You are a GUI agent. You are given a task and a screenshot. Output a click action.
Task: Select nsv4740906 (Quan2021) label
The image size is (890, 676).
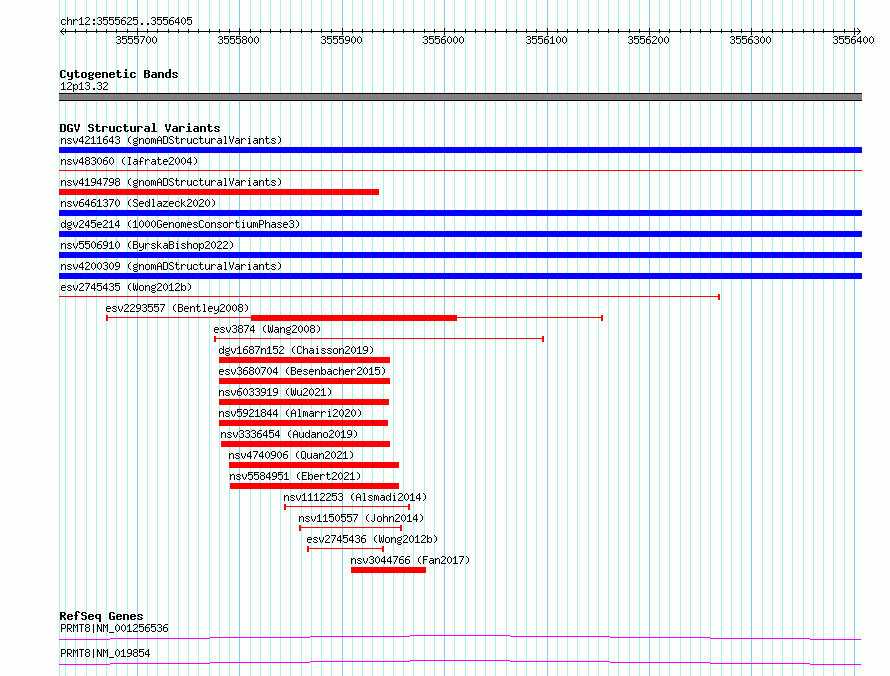point(291,455)
